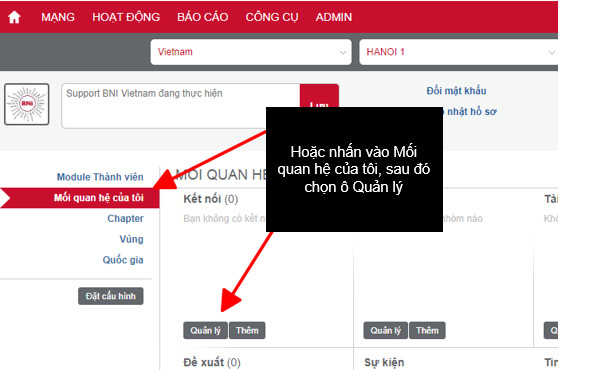This screenshot has width=607, height=370.
Task: Open the HOẠT ĐỘNG menu
Action: coord(126,17)
